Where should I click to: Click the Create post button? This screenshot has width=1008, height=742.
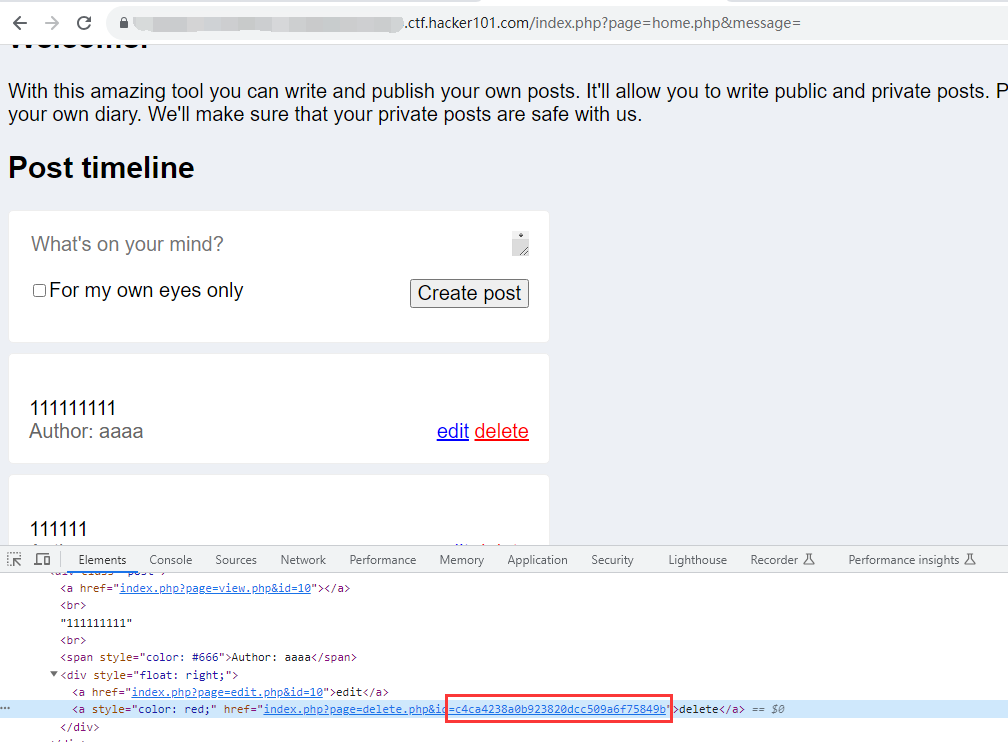[x=469, y=293]
